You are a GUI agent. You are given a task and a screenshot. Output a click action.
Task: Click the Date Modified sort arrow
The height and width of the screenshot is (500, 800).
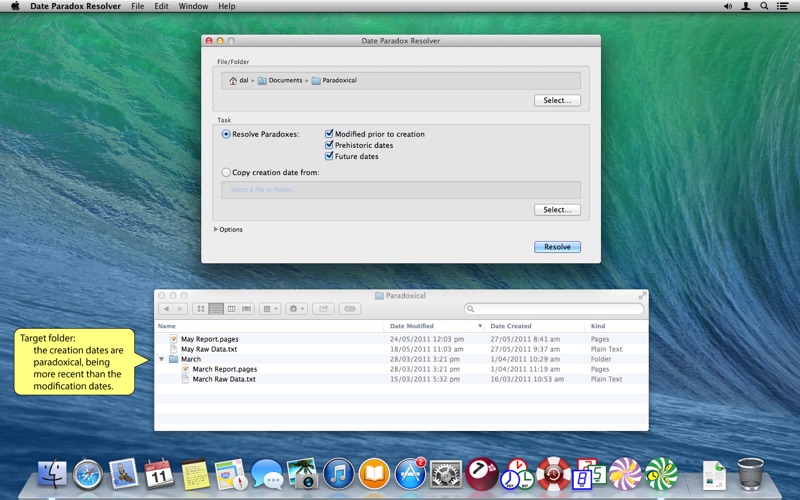480,326
